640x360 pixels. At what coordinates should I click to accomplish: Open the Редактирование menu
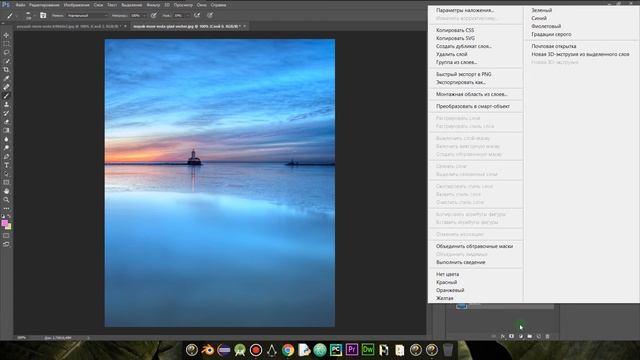click(44, 5)
